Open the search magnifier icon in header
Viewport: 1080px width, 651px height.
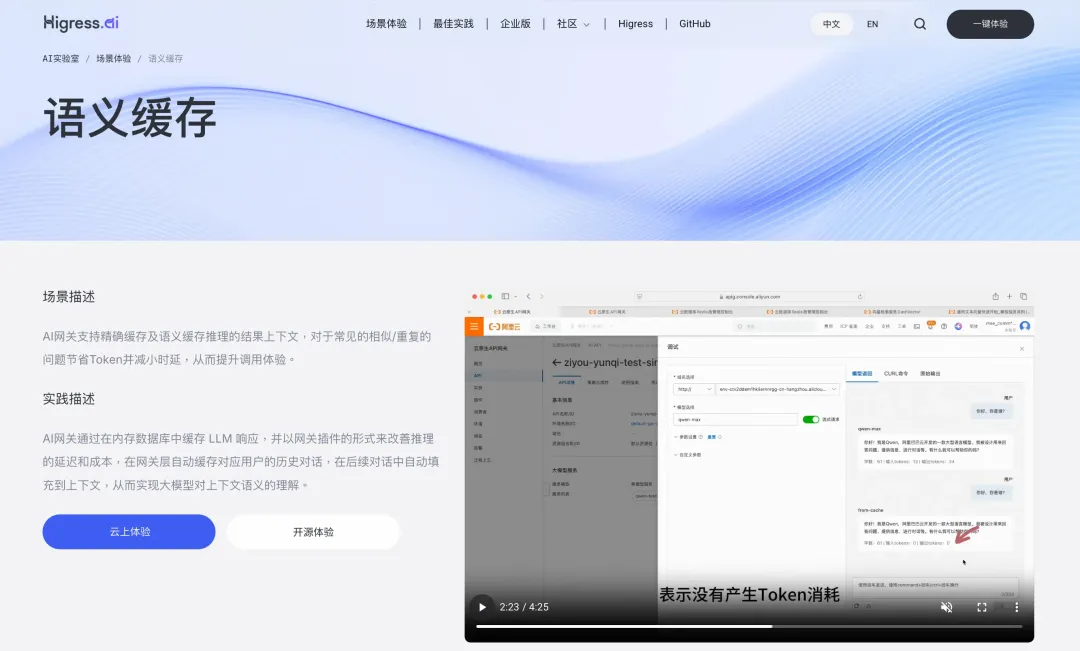[x=920, y=24]
